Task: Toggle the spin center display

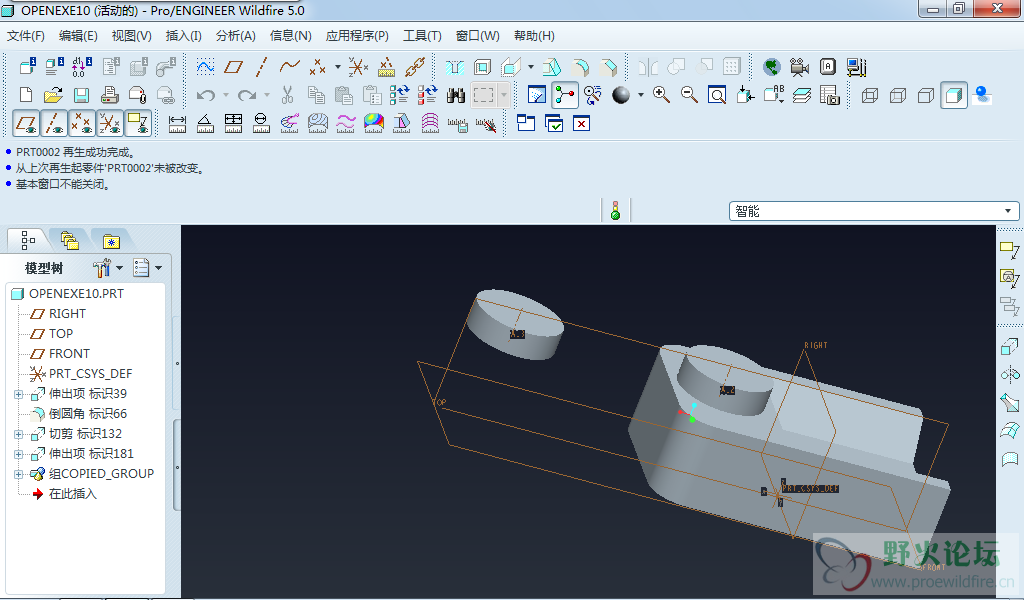Action: pyautogui.click(x=565, y=95)
